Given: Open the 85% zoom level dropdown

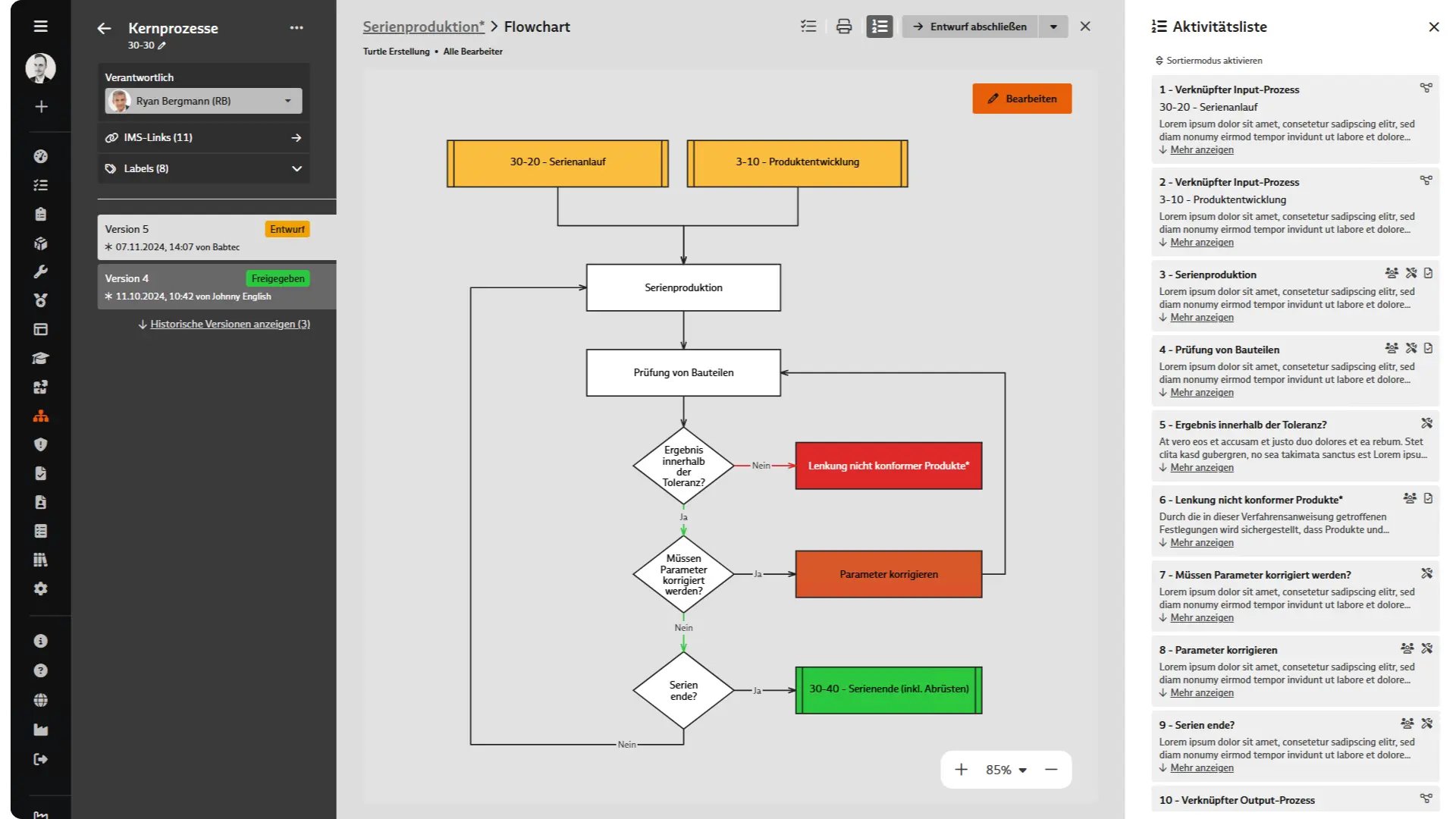Looking at the screenshot, I should coord(1006,770).
